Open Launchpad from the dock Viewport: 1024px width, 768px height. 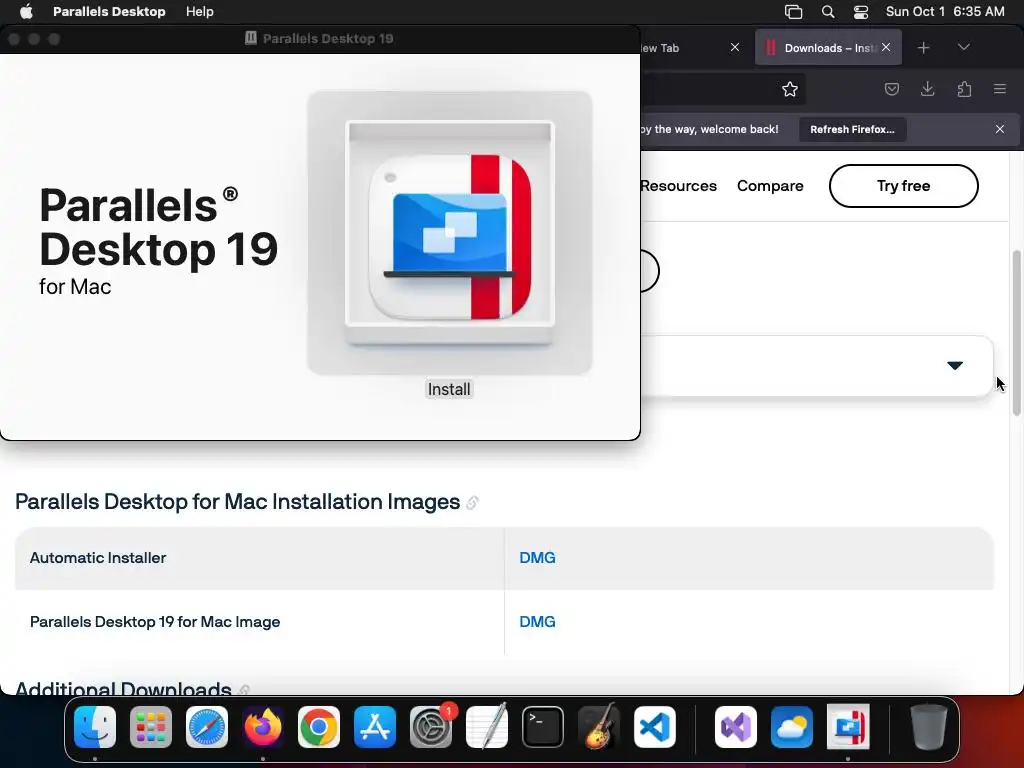[x=151, y=726]
